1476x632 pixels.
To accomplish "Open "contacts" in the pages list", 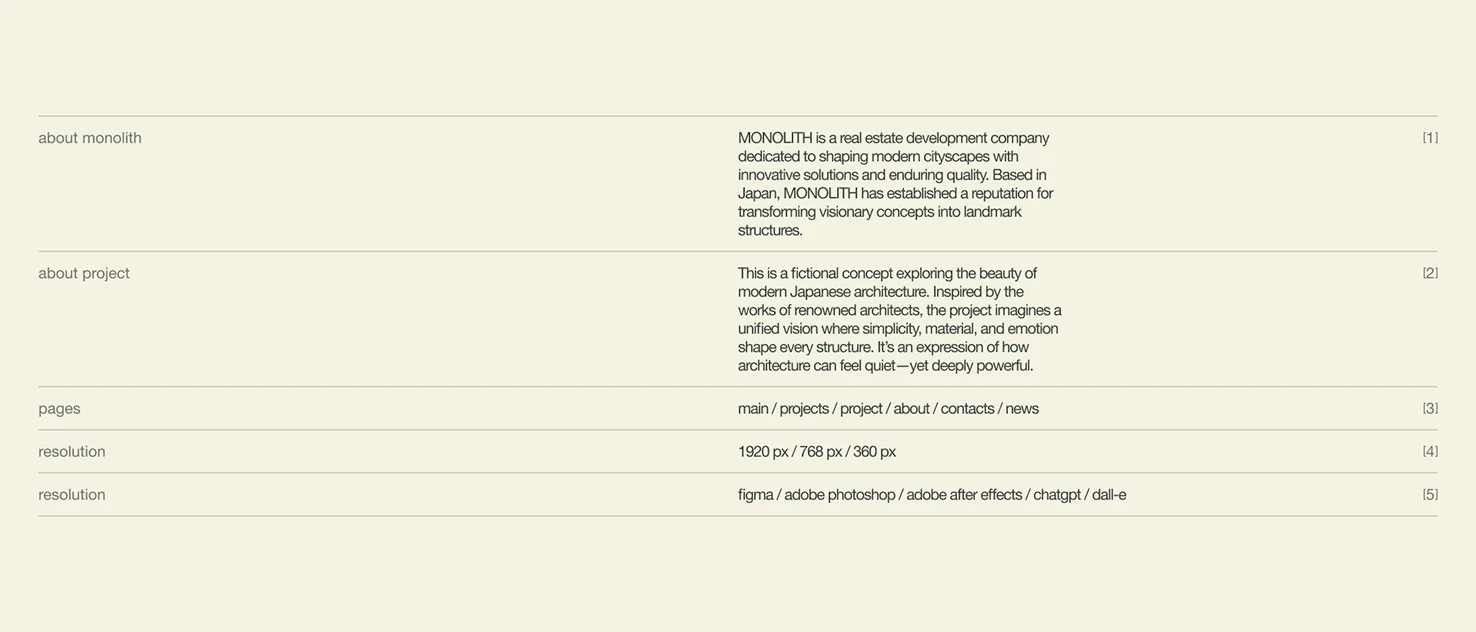I will (x=967, y=408).
